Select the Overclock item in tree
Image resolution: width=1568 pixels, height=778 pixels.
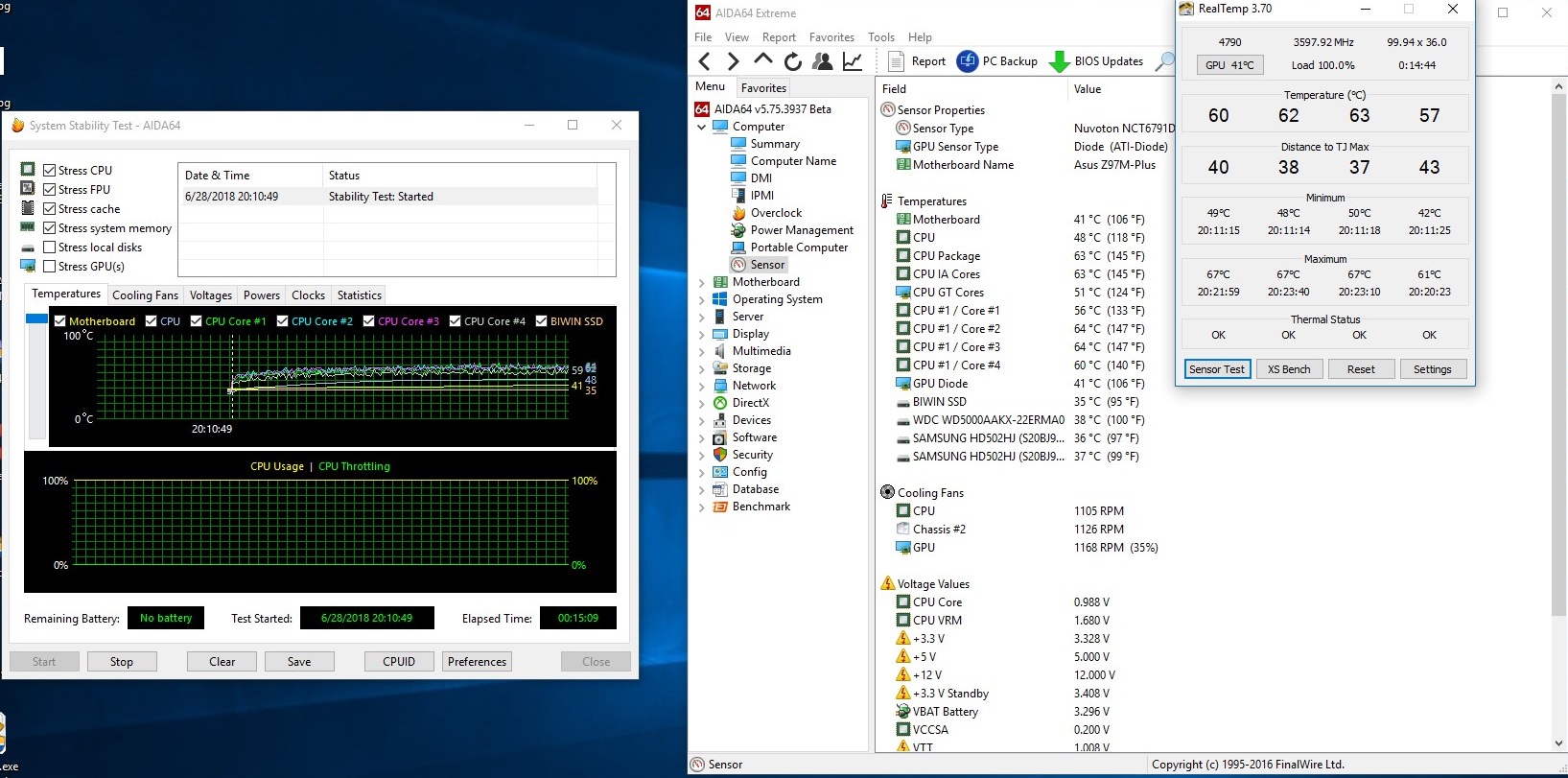(776, 213)
